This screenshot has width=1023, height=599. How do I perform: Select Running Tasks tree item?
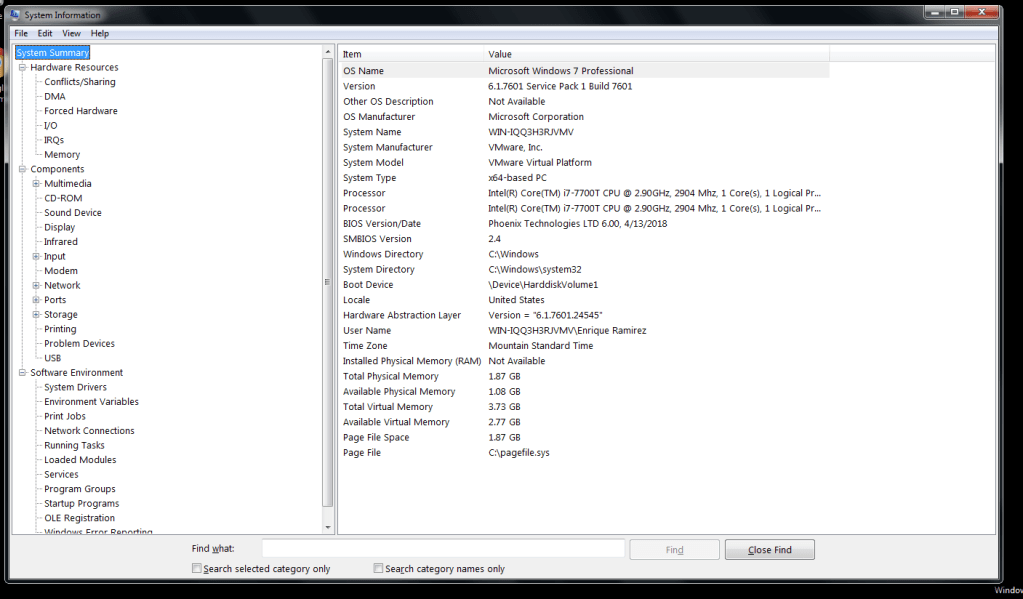pyautogui.click(x=74, y=445)
